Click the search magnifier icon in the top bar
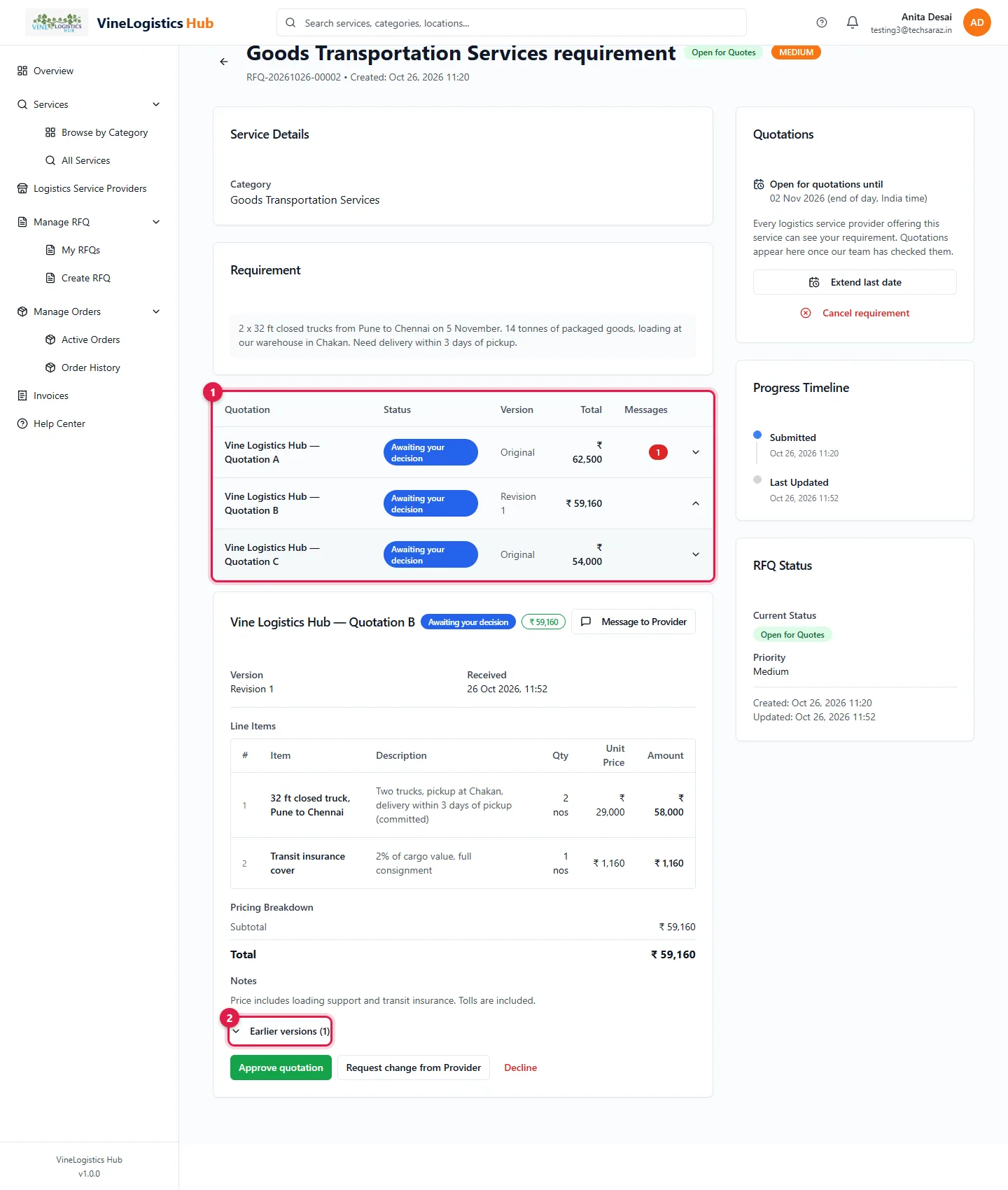The height and width of the screenshot is (1190, 1008). click(x=290, y=22)
